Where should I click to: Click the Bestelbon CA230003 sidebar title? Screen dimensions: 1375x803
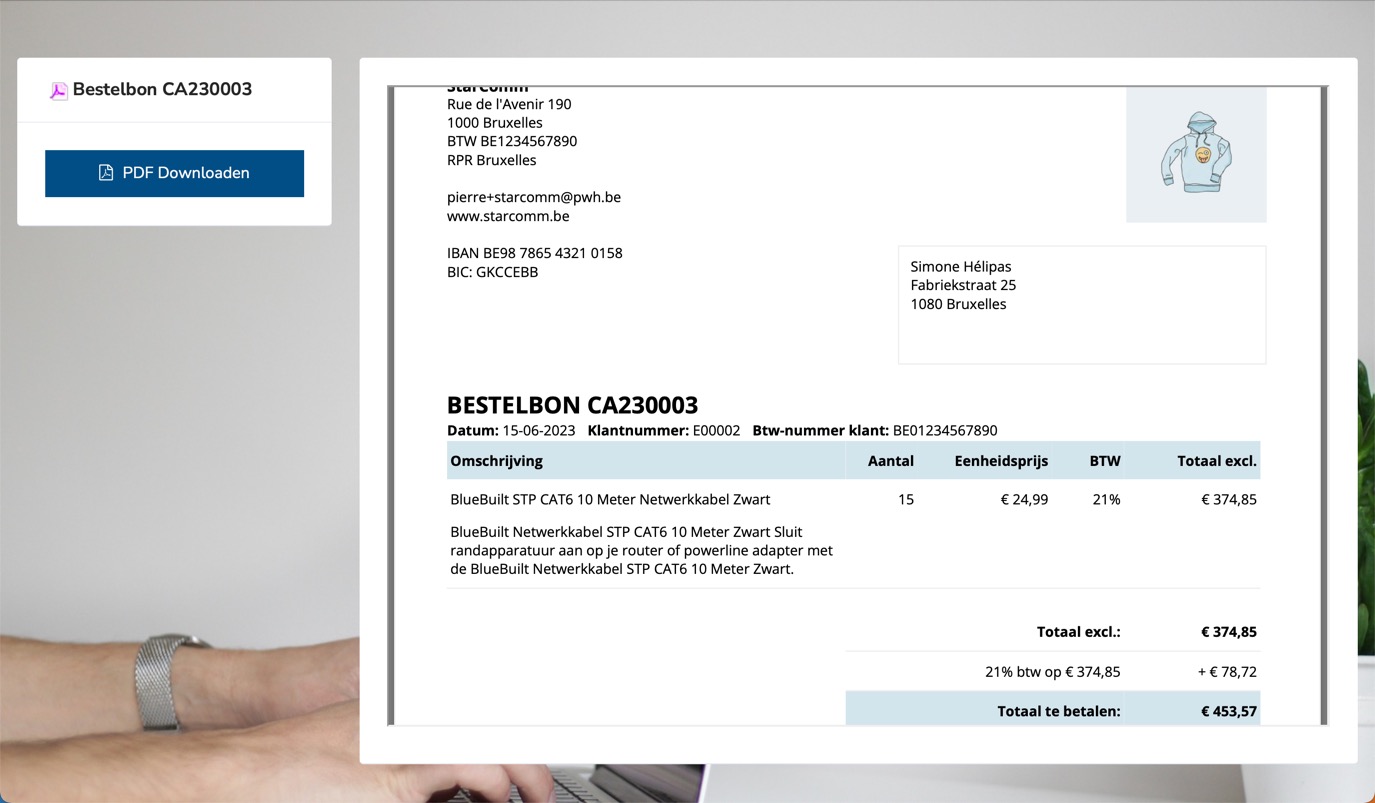pyautogui.click(x=162, y=89)
